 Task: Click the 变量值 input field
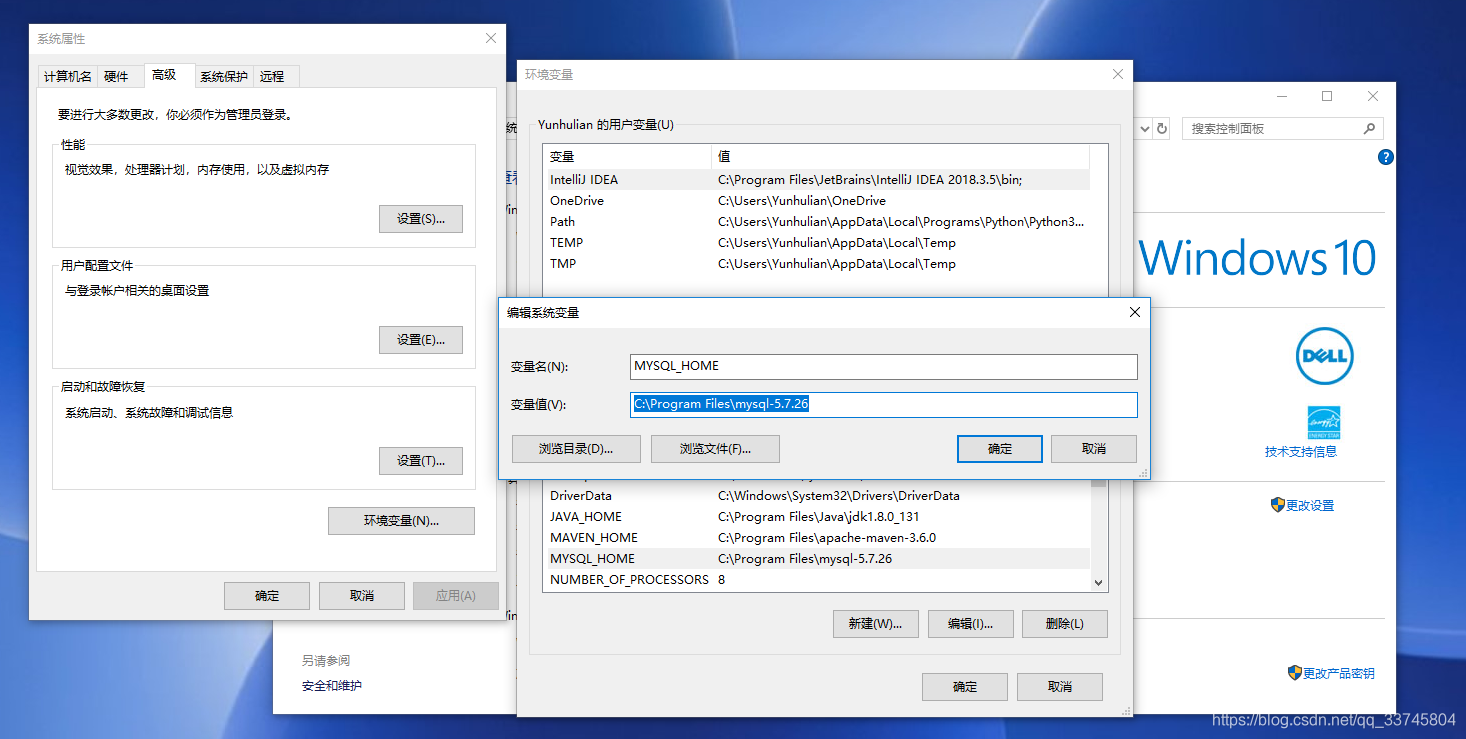click(x=884, y=405)
